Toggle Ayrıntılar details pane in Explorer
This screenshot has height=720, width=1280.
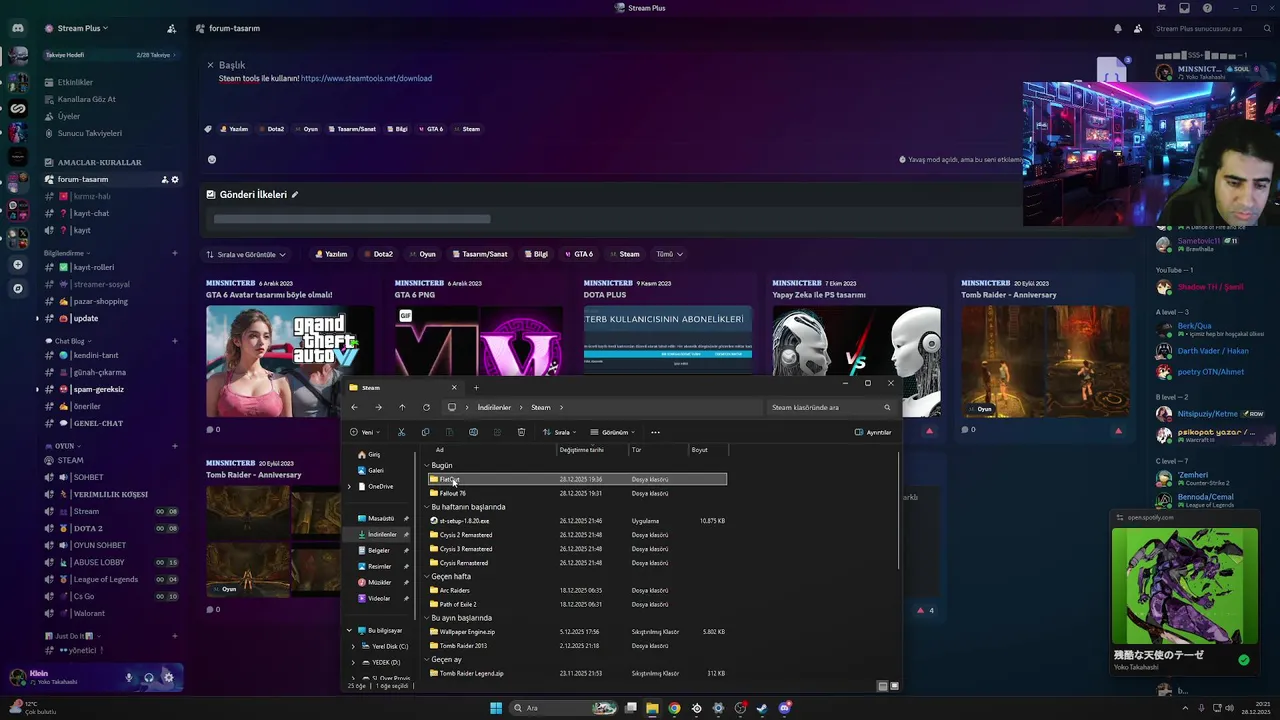(873, 432)
